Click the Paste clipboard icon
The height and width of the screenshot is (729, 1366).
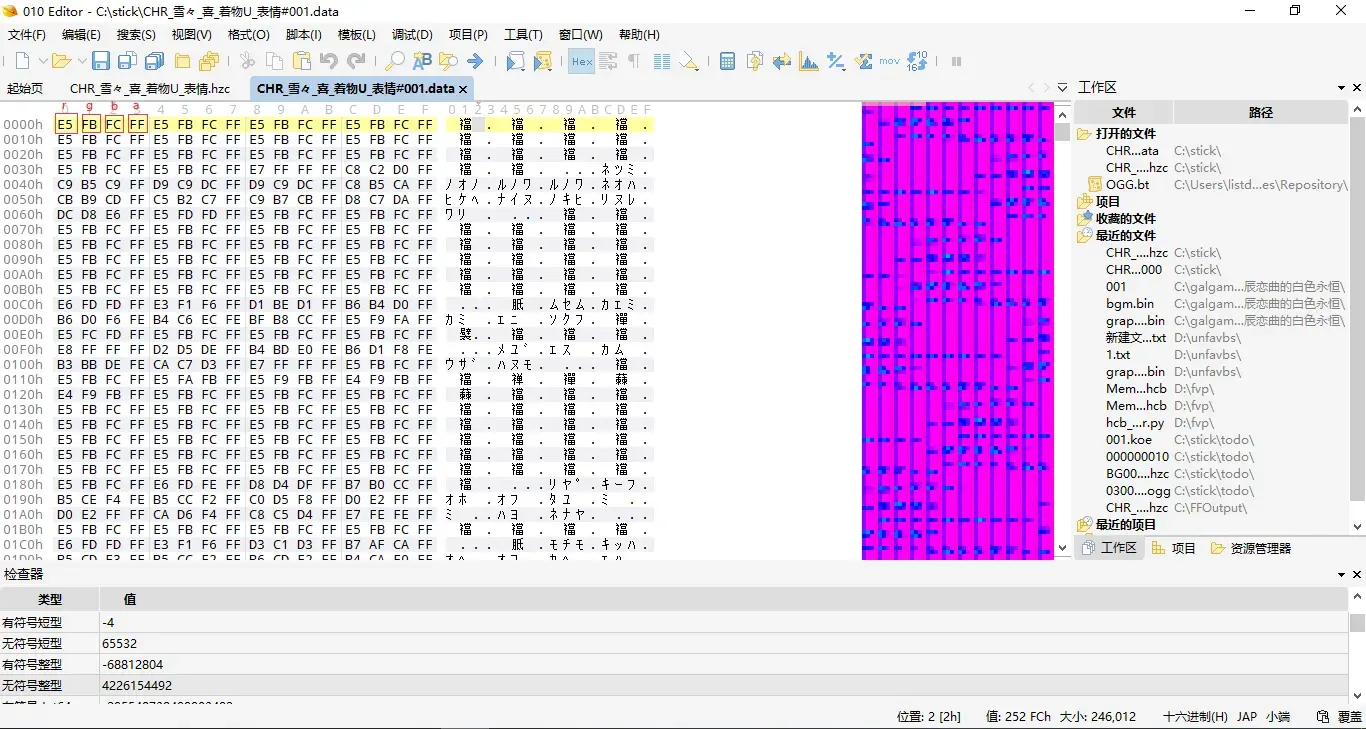point(301,61)
